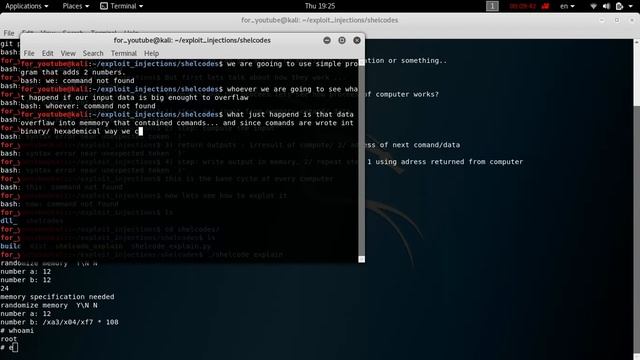Click the "24" result line
This screenshot has height=360, width=640.
pos(4,289)
